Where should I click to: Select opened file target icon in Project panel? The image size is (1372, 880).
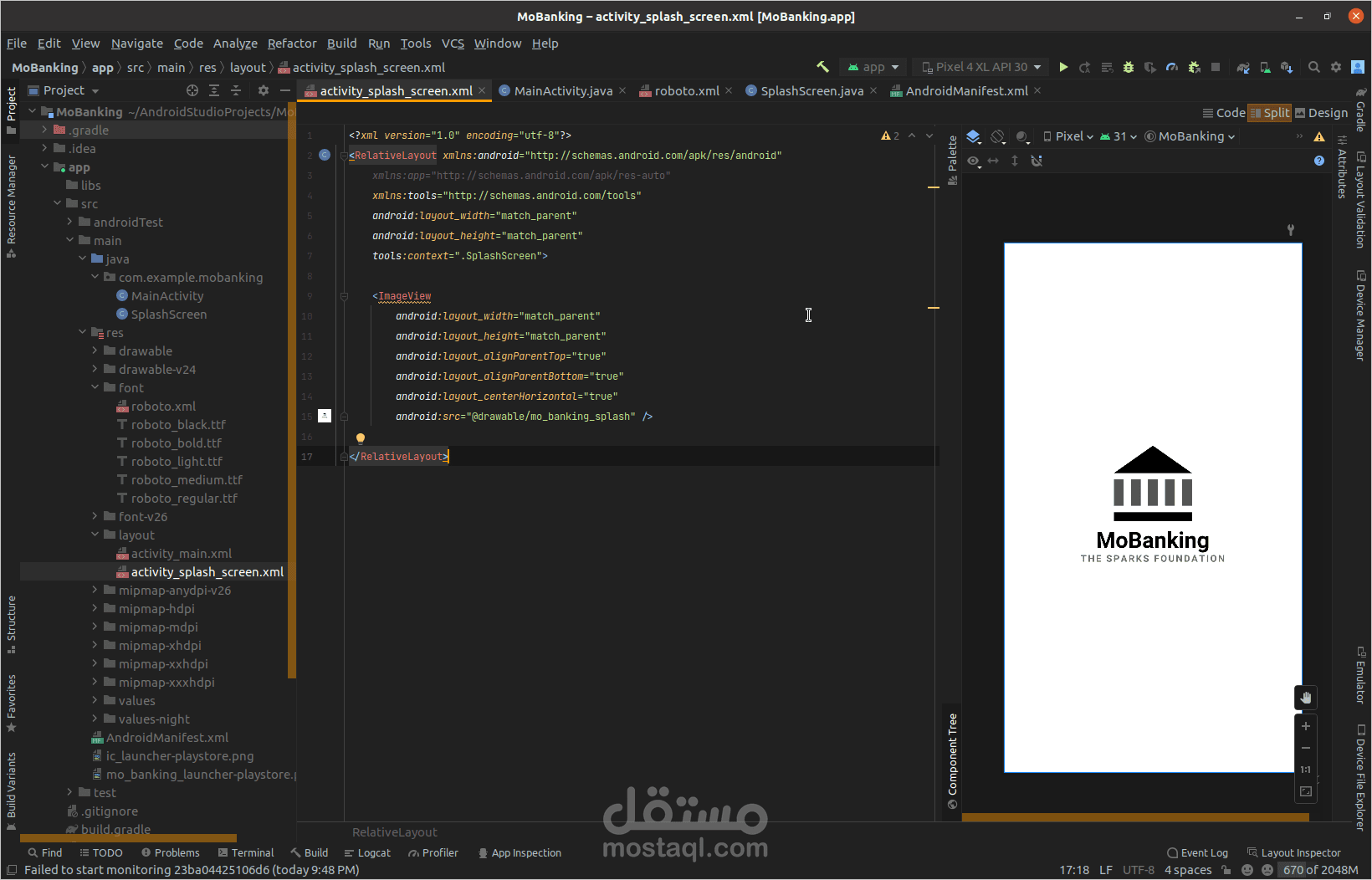[192, 90]
